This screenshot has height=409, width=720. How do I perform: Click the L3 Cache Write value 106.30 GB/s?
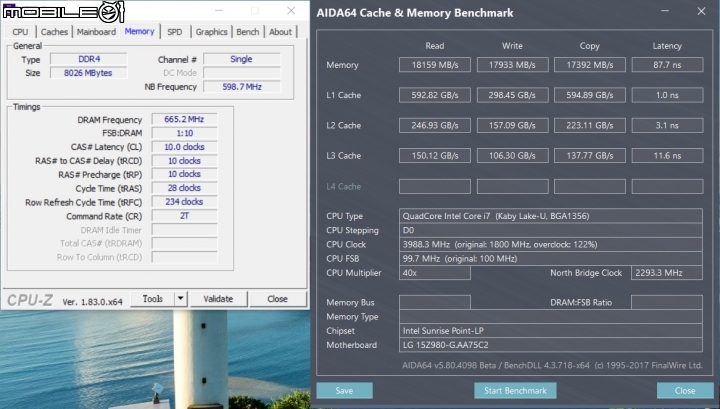tap(512, 156)
